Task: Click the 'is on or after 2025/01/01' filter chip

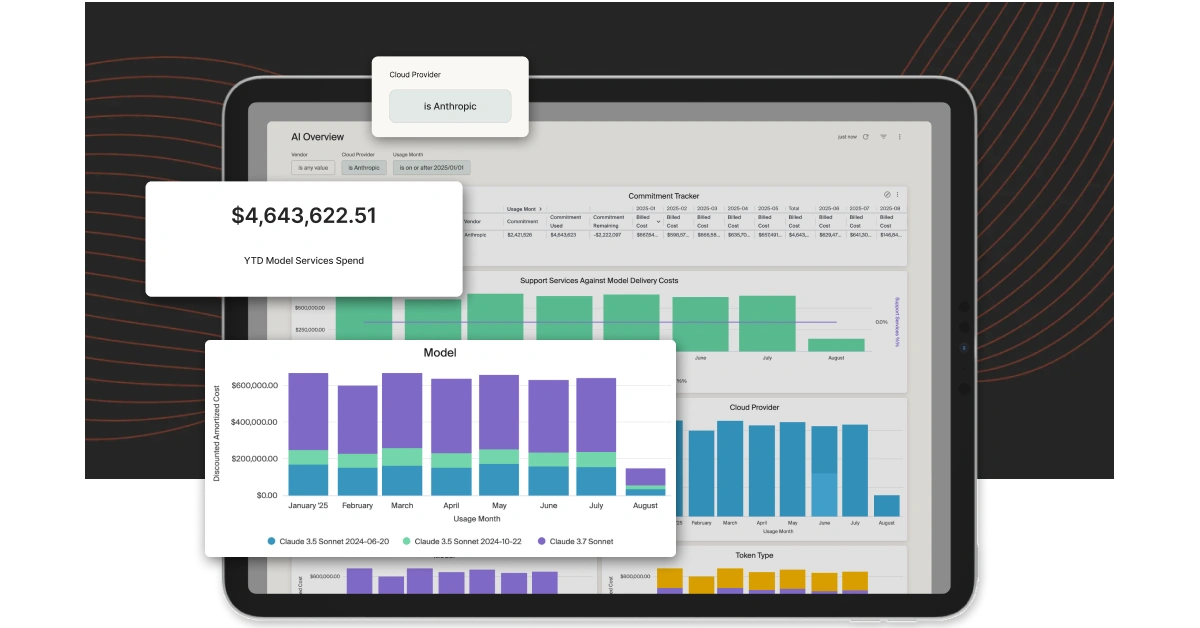Action: [430, 167]
